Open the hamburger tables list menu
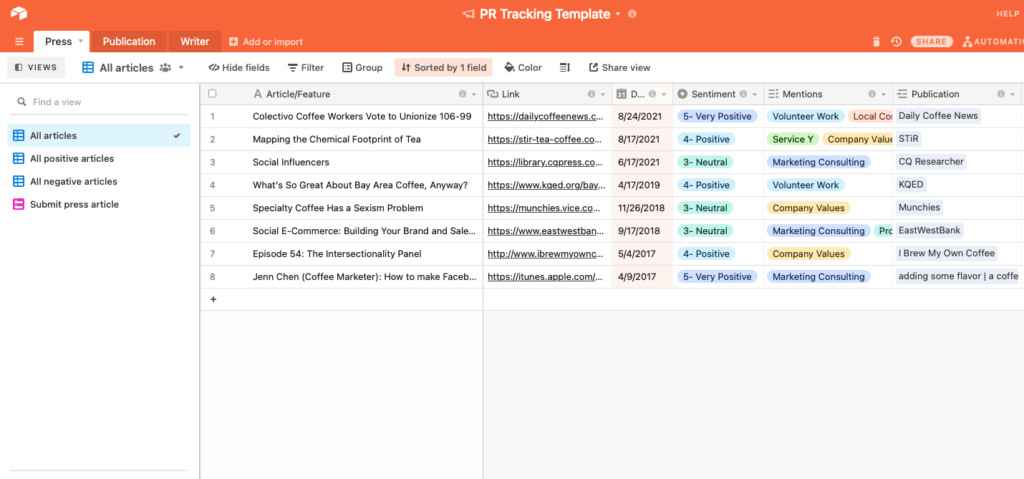1024x479 pixels. 19,41
